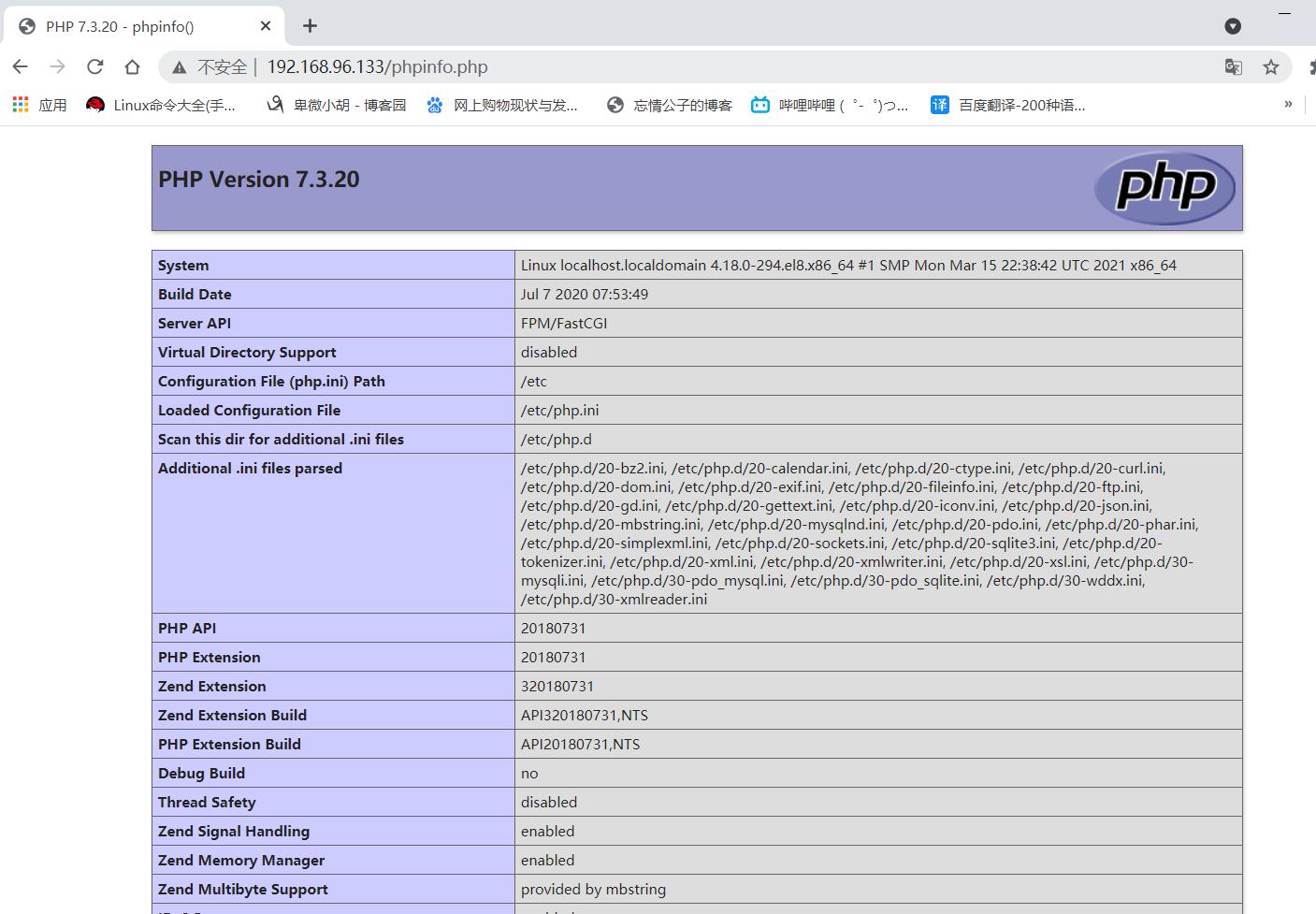The width and height of the screenshot is (1316, 914).
Task: Click the Loaded Configuration File label
Action: [x=249, y=410]
